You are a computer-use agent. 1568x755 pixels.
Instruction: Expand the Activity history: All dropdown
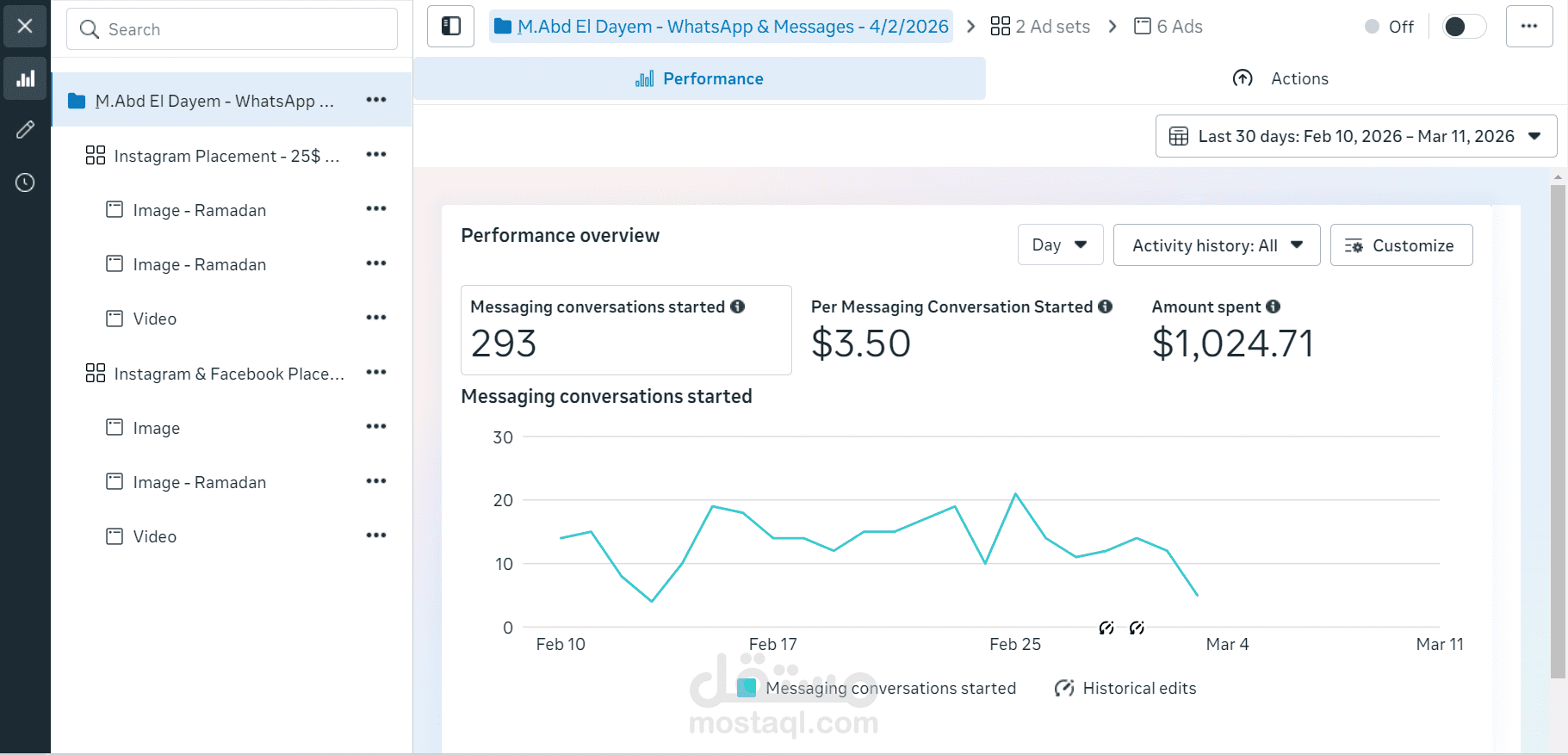tap(1216, 245)
